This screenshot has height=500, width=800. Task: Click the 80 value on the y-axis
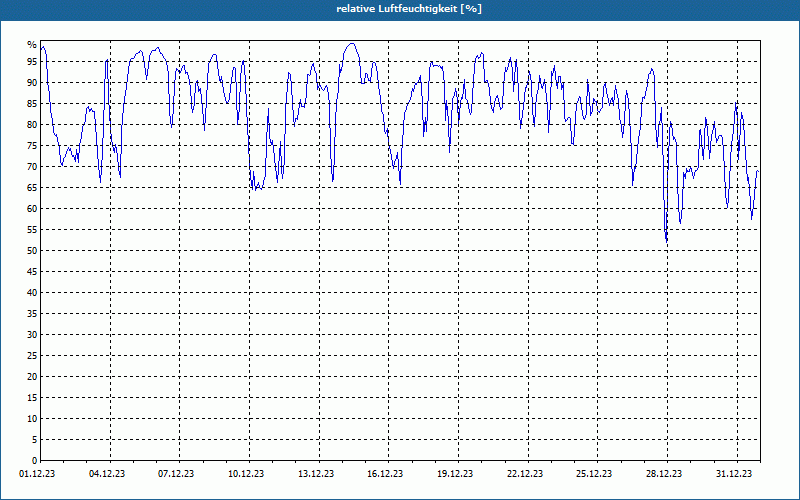[x=32, y=124]
